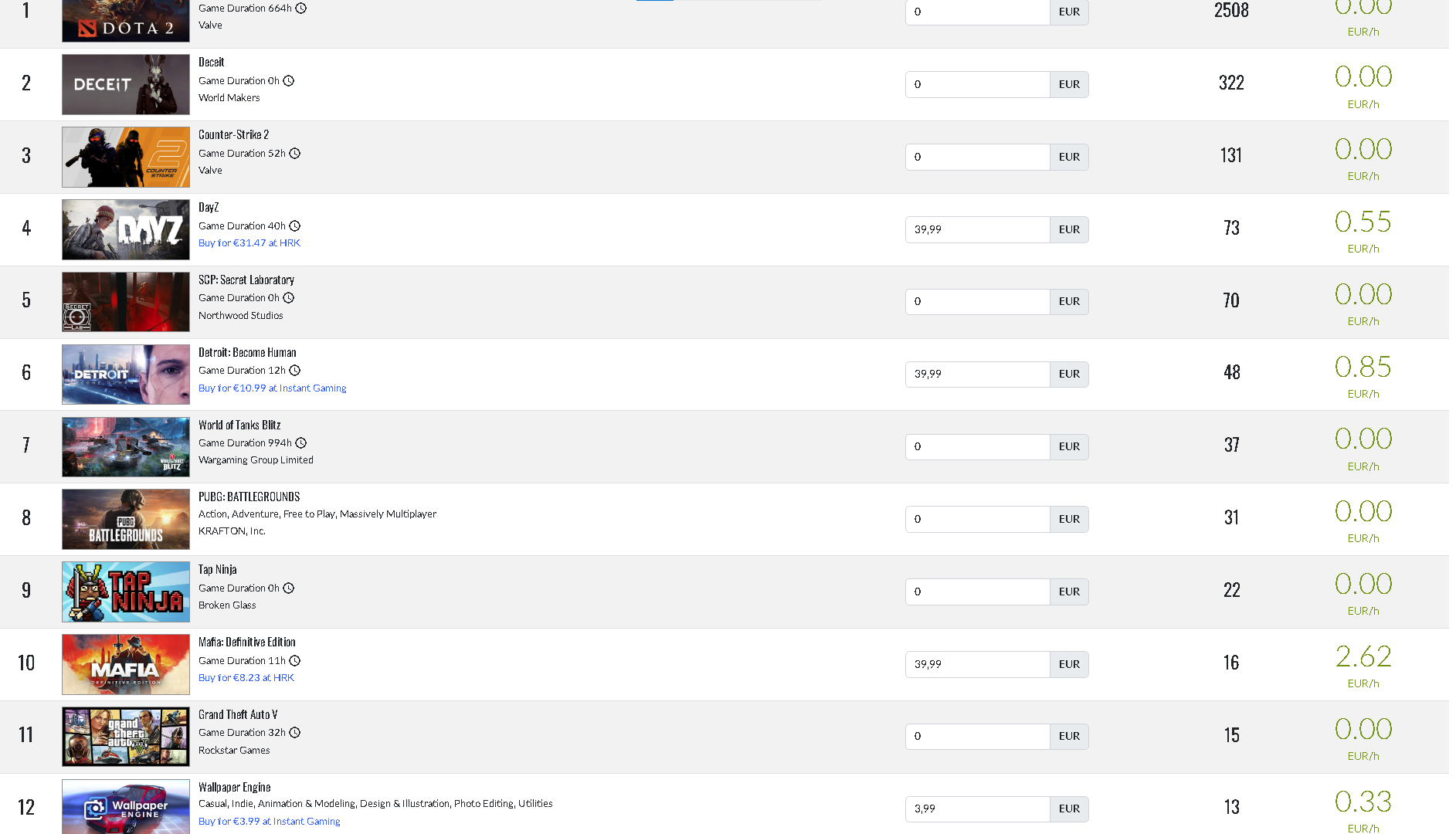Click the clock icon for Counter-Strike 2 duration
The width and height of the screenshot is (1456, 834).
point(295,154)
